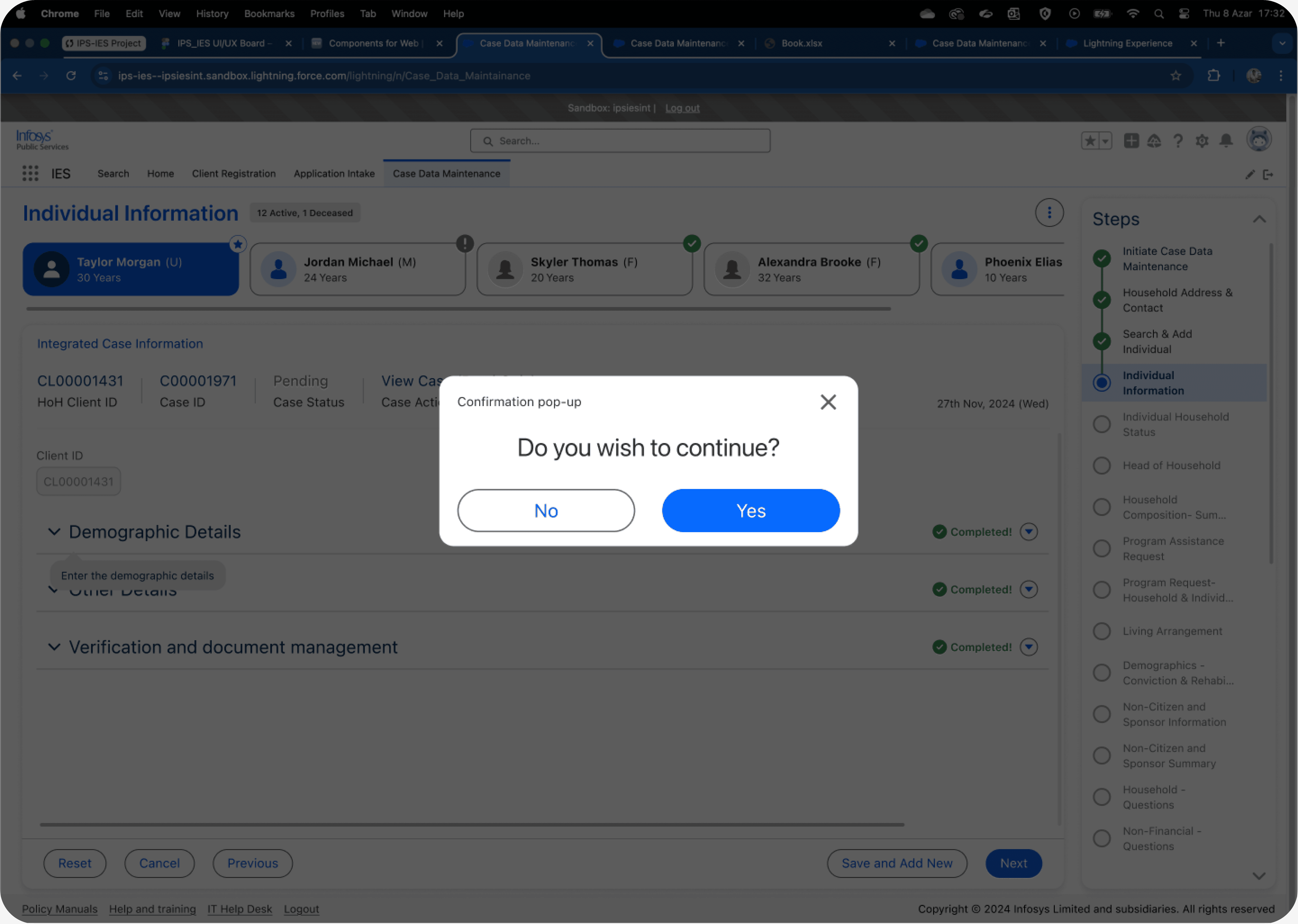Click No in the confirmation pop-up
The width and height of the screenshot is (1298, 924).
point(546,510)
